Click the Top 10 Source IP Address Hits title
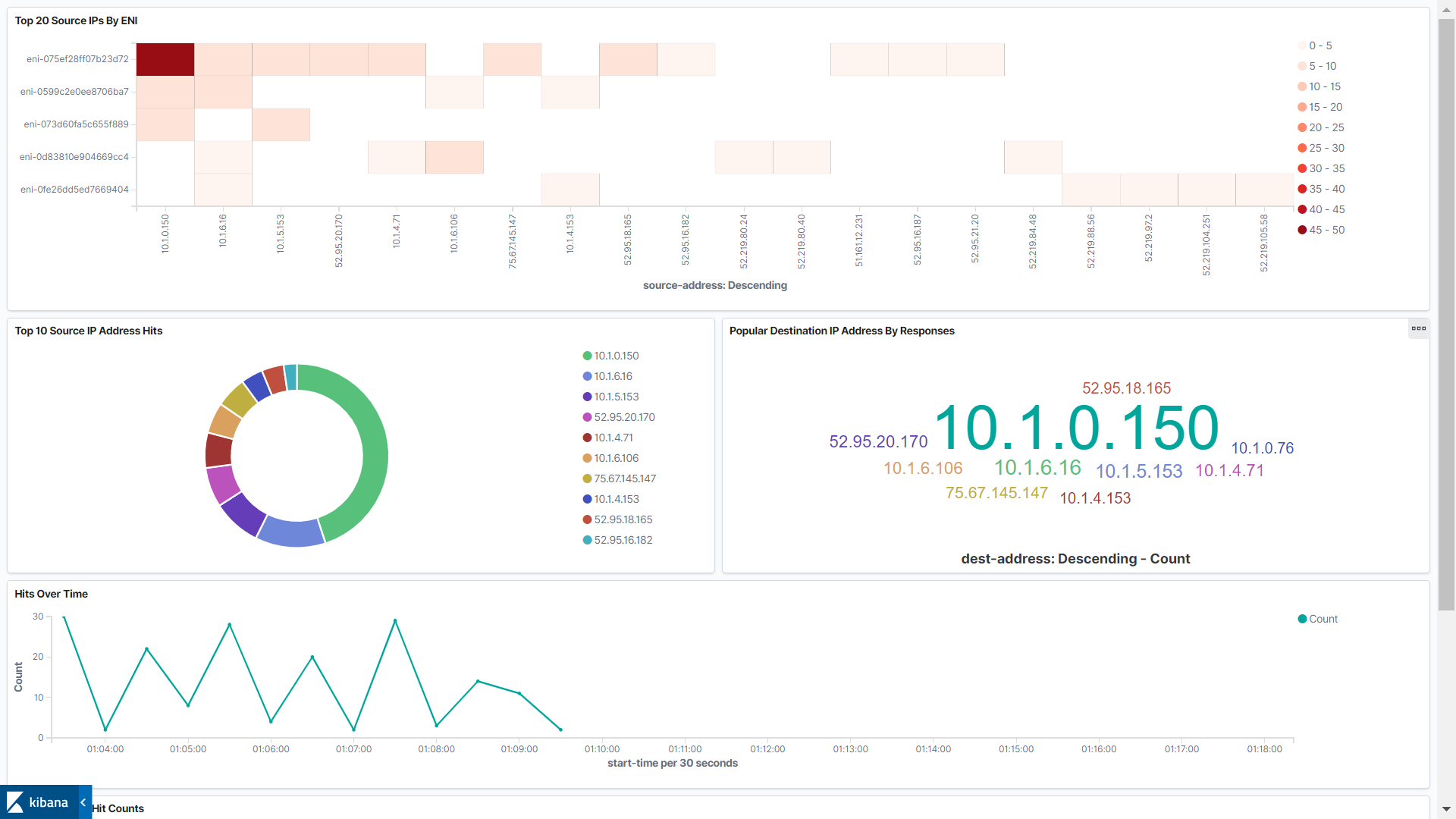The height and width of the screenshot is (819, 1456). point(89,331)
